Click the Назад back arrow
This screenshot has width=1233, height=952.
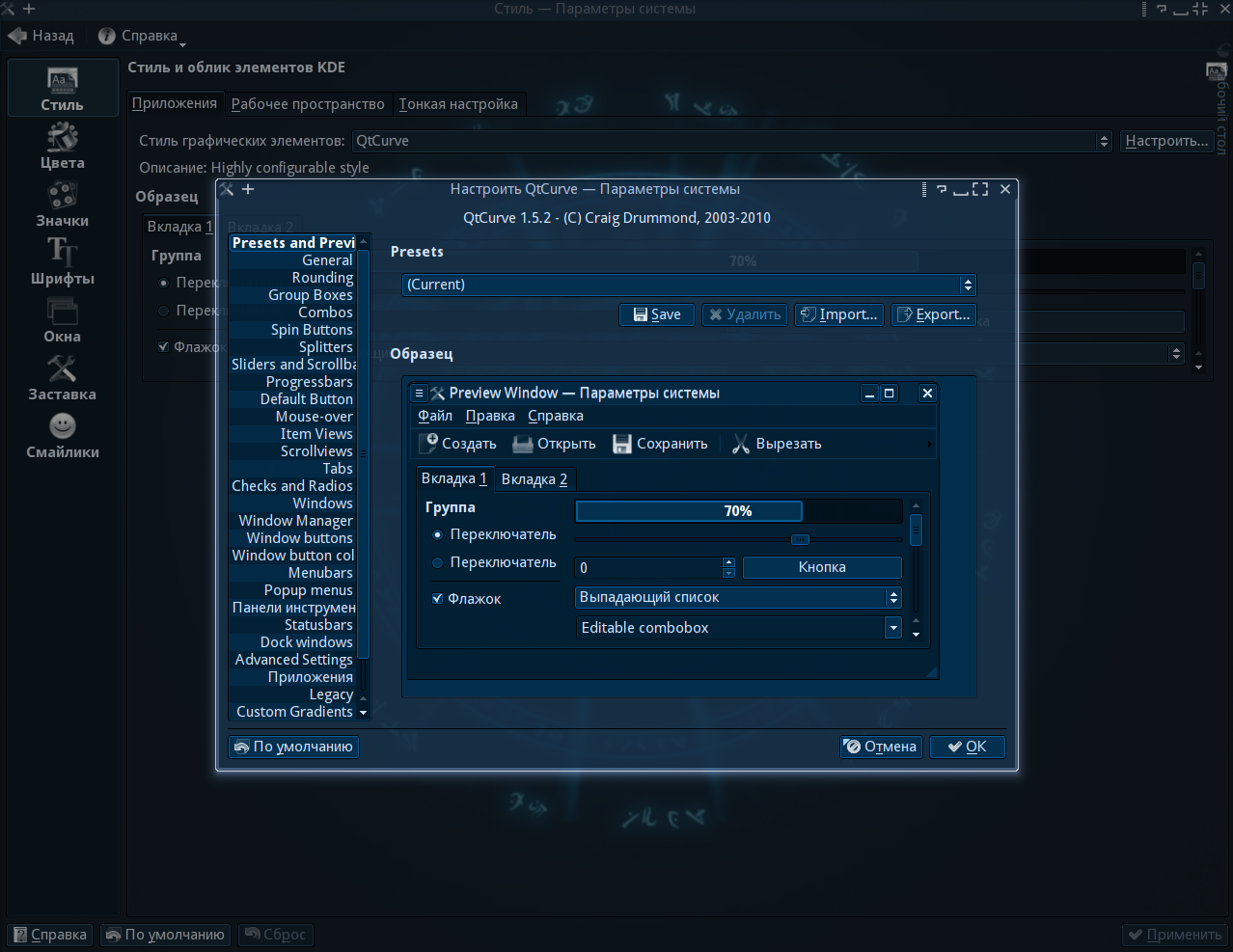41,36
